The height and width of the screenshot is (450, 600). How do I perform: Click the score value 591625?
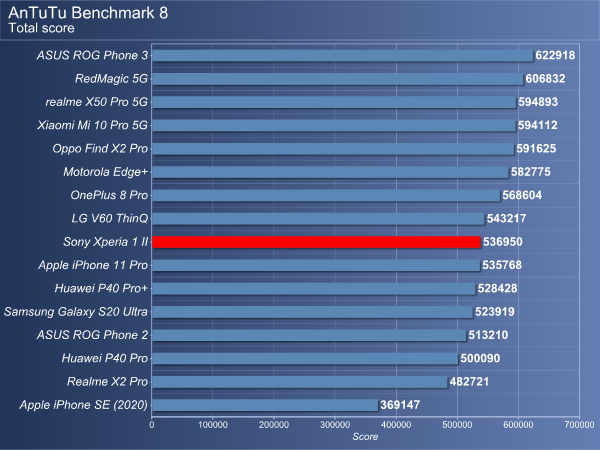536,148
